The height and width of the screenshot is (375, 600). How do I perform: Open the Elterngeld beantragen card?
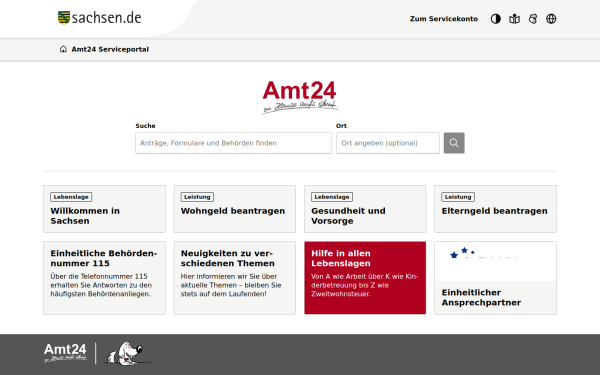coord(495,209)
